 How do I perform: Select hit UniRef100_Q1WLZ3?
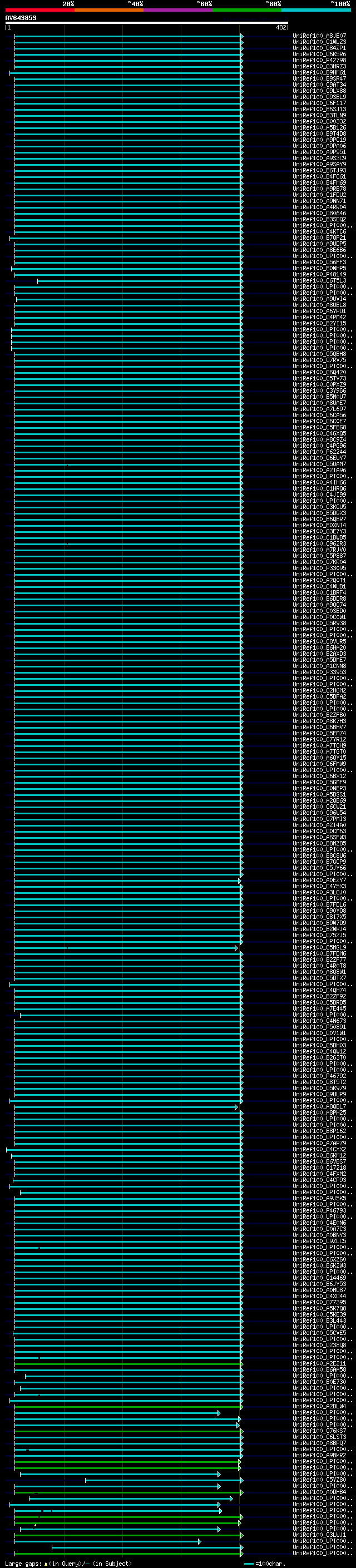319,42
